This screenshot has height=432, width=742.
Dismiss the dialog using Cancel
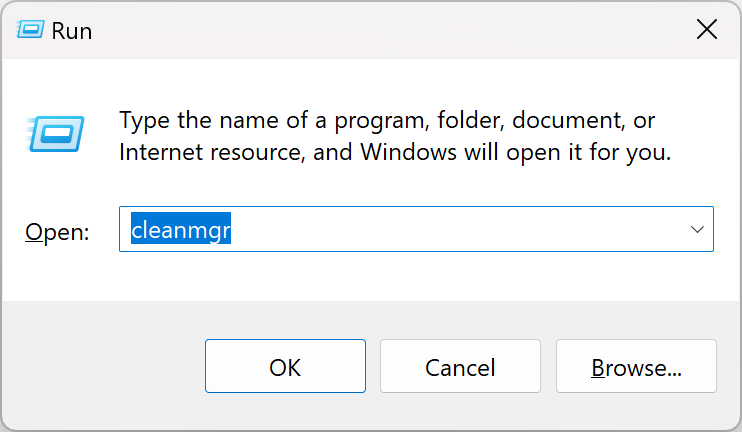click(x=460, y=367)
